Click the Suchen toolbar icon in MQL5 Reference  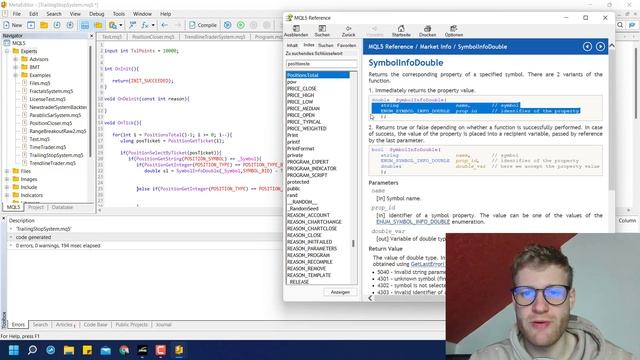click(322, 31)
